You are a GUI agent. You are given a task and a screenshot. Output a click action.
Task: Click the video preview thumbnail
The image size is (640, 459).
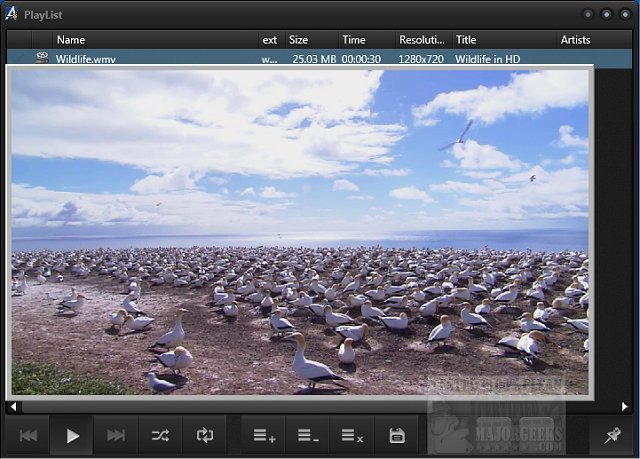[300, 230]
